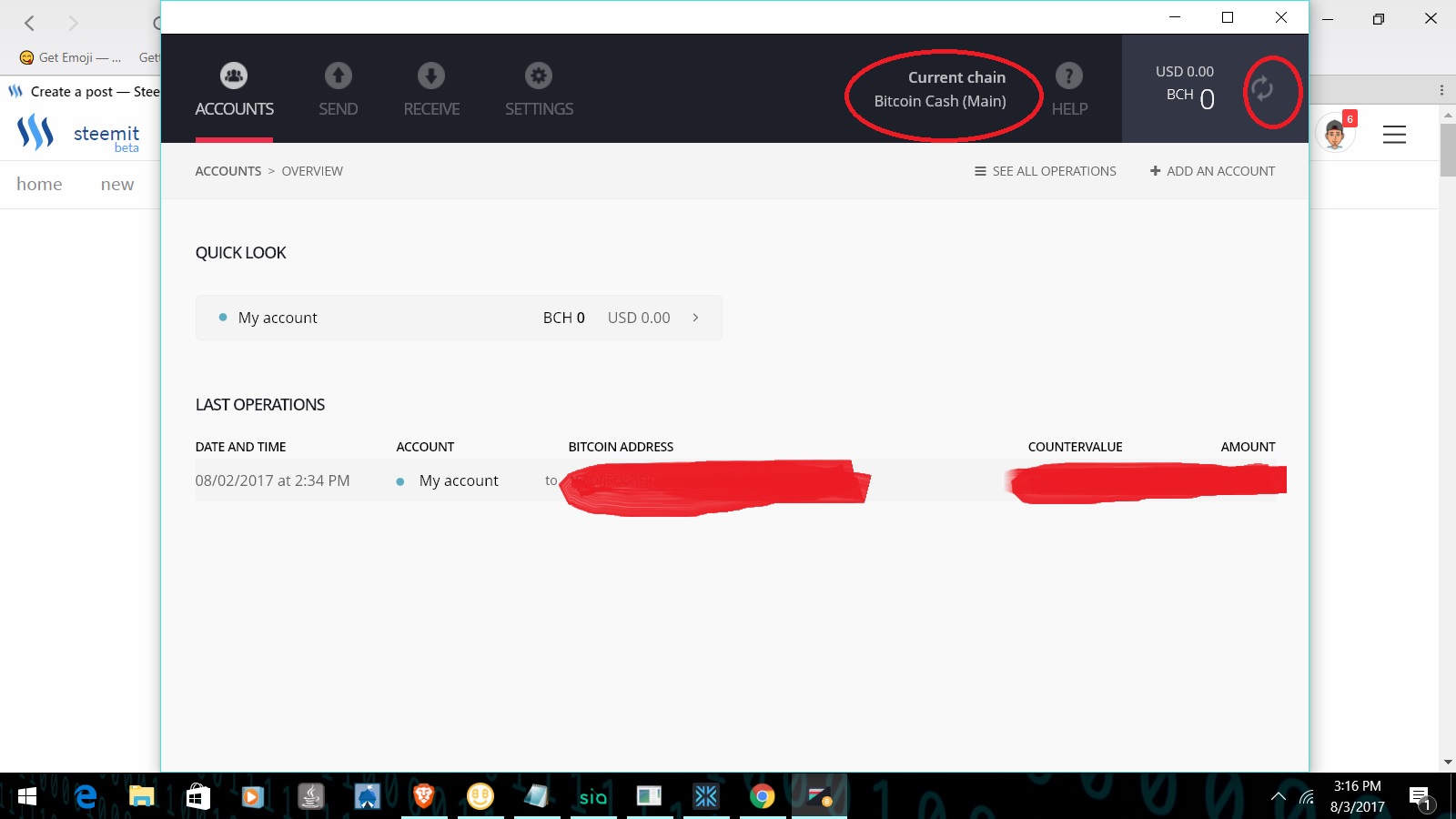Open Sia app from taskbar

[593, 797]
